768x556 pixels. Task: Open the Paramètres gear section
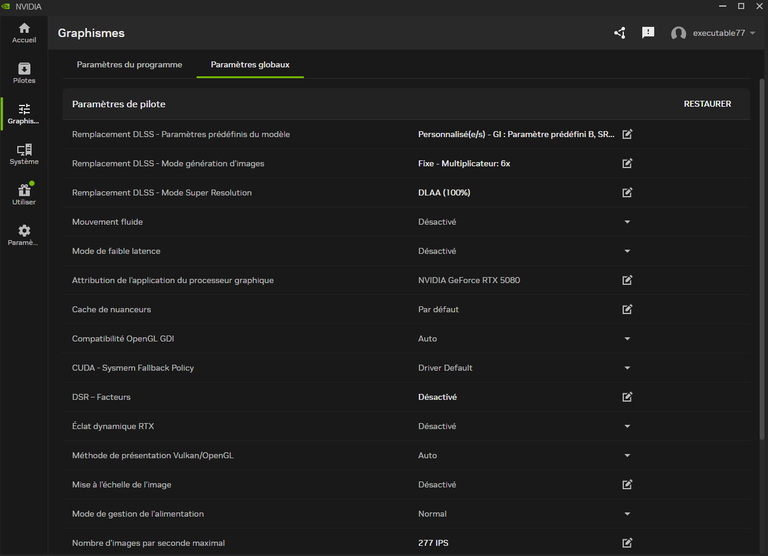[x=24, y=235]
